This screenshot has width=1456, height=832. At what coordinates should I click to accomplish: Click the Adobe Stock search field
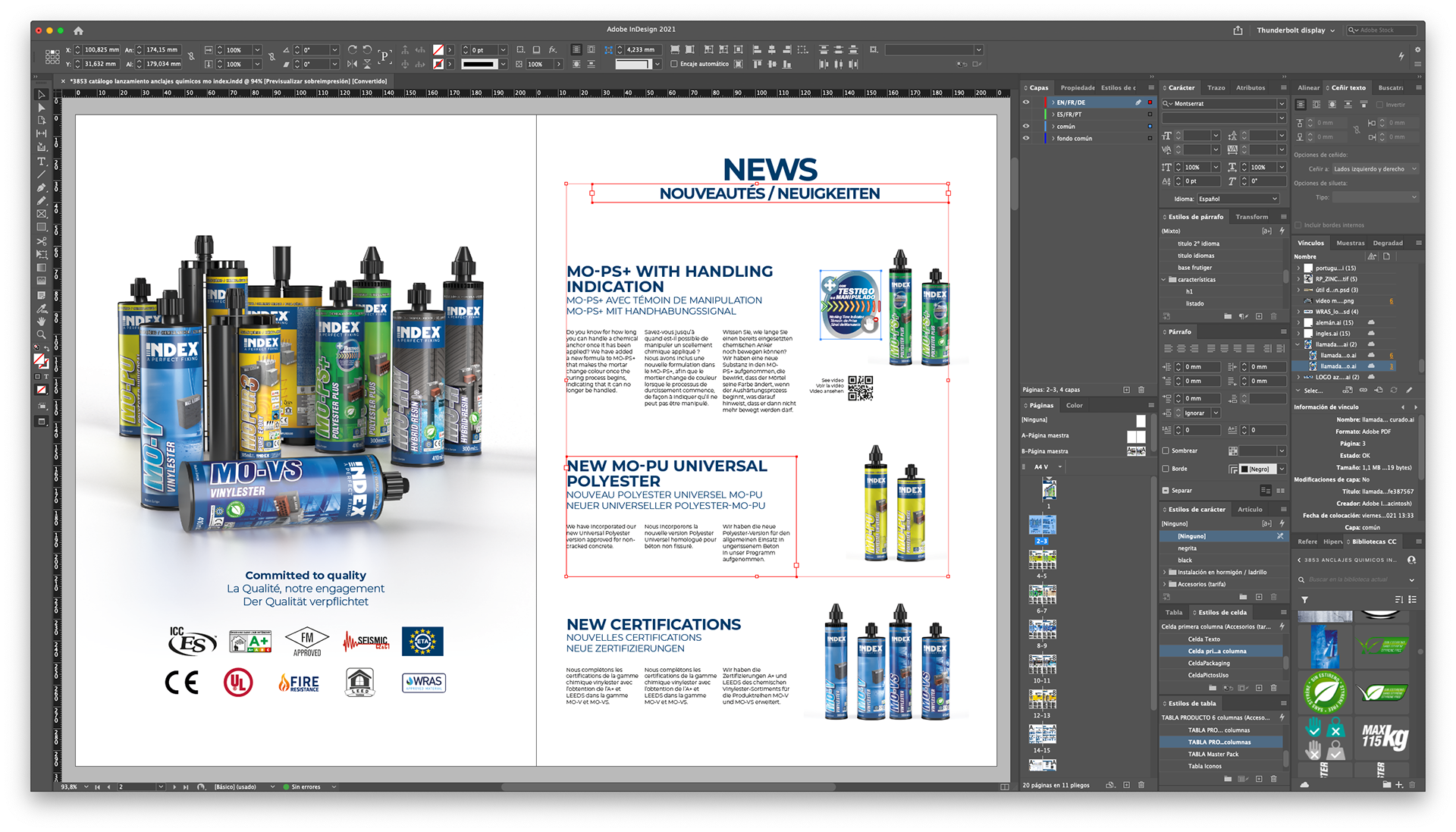(1382, 30)
